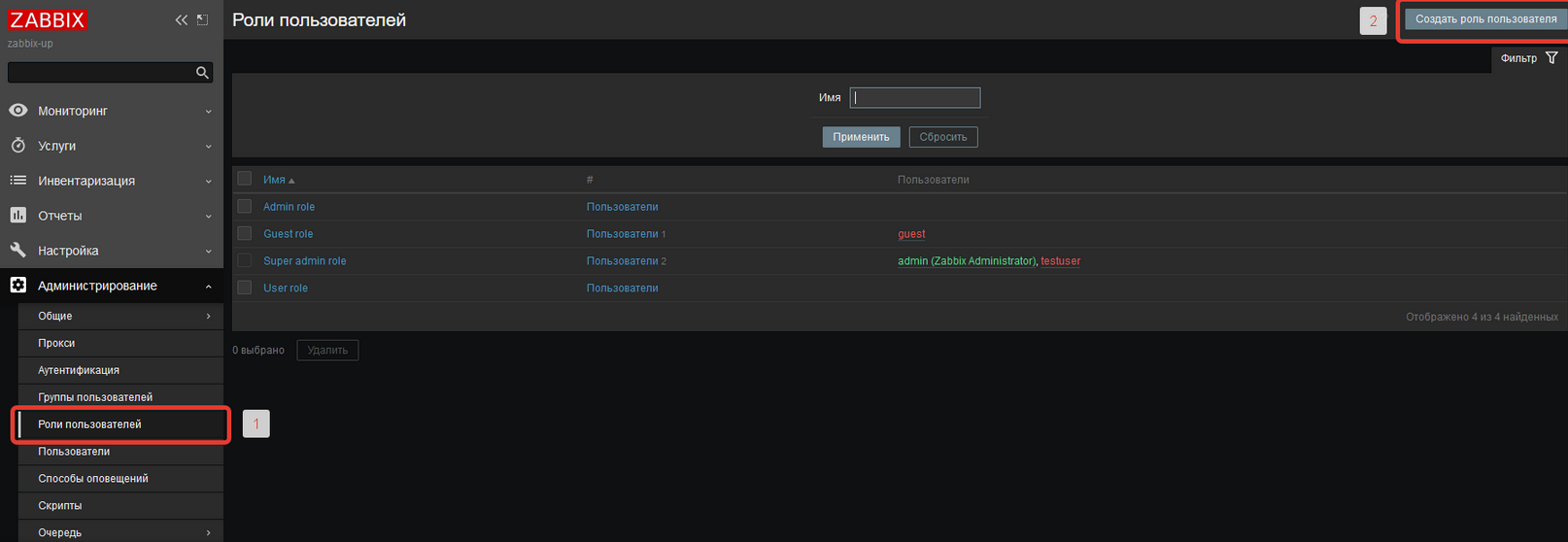This screenshot has width=1568, height=542.
Task: Open Пользователи link in Admin role row
Action: [x=622, y=207]
